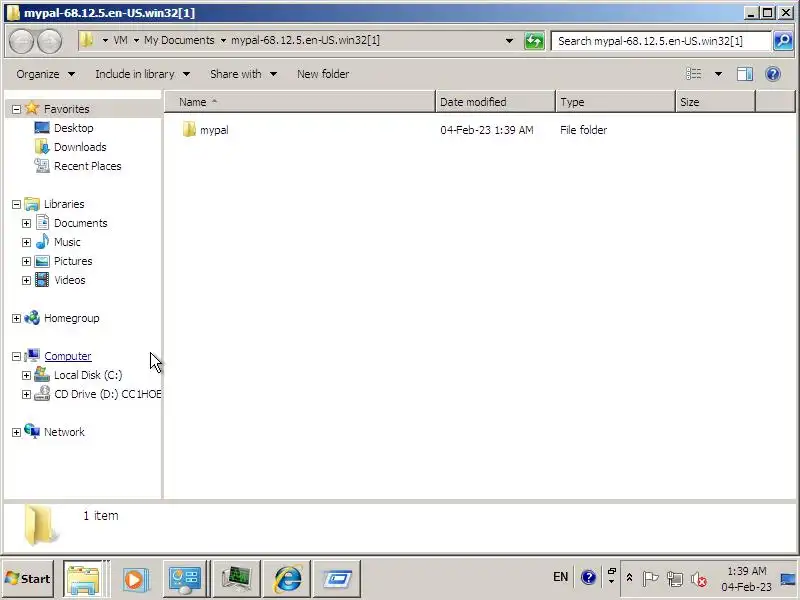Launch Windows Media Player from taskbar
The width and height of the screenshot is (800, 600).
click(x=135, y=579)
